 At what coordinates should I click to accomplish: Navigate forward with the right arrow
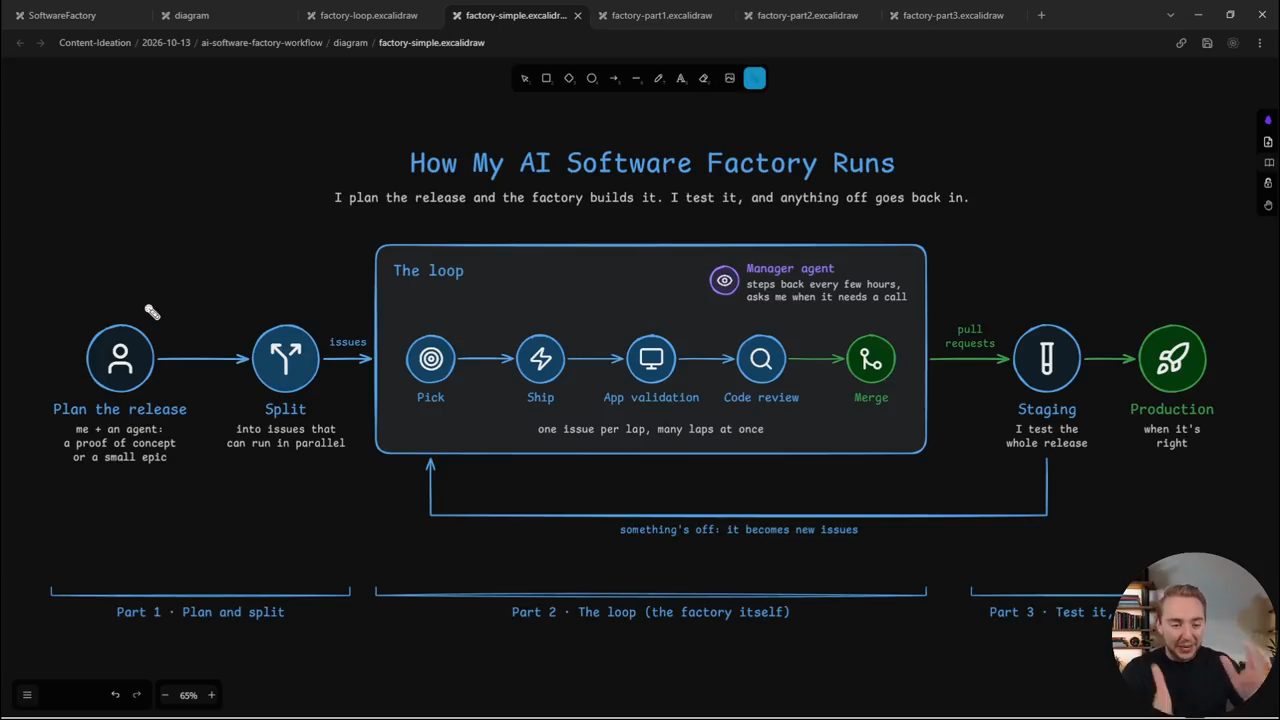tap(40, 43)
